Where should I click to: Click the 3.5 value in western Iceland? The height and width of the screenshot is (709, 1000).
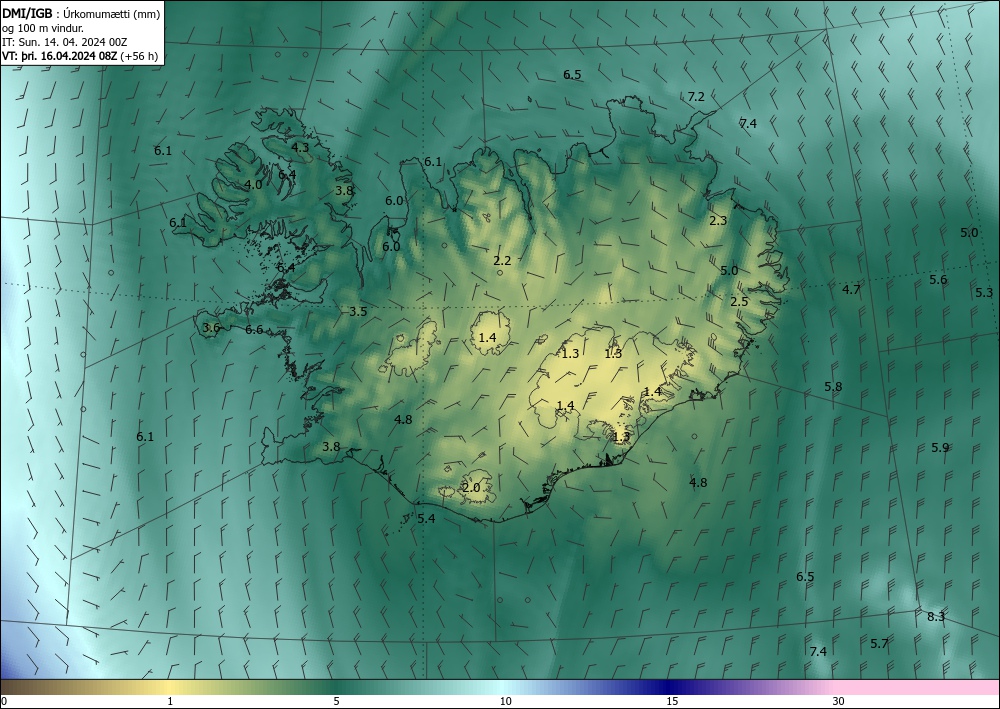click(x=358, y=312)
